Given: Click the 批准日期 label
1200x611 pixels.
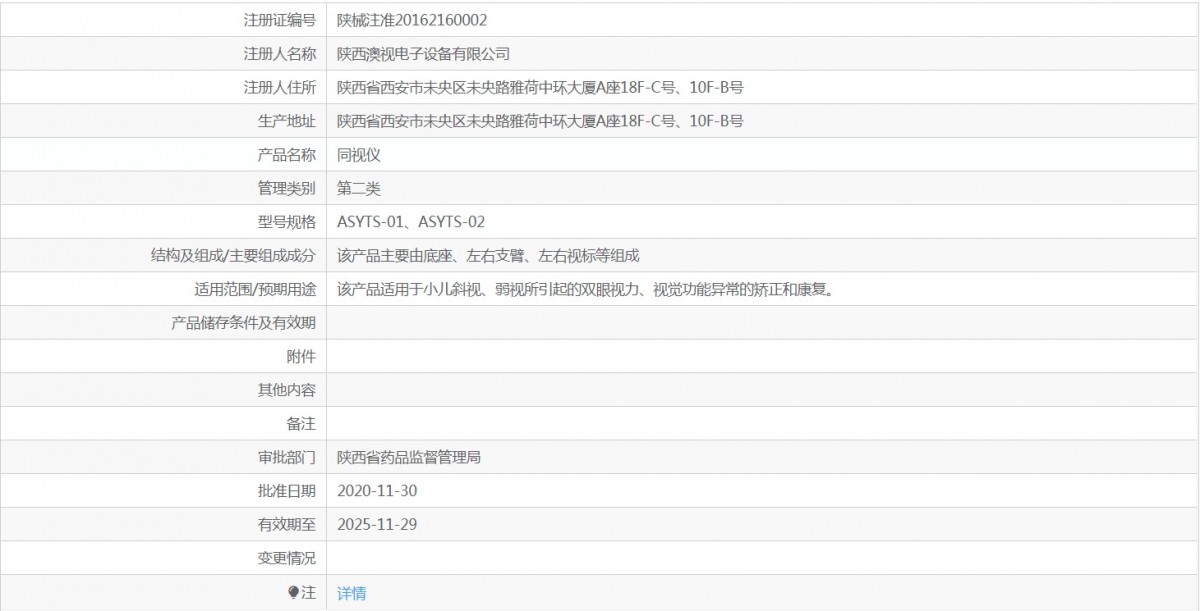Looking at the screenshot, I should [x=286, y=491].
